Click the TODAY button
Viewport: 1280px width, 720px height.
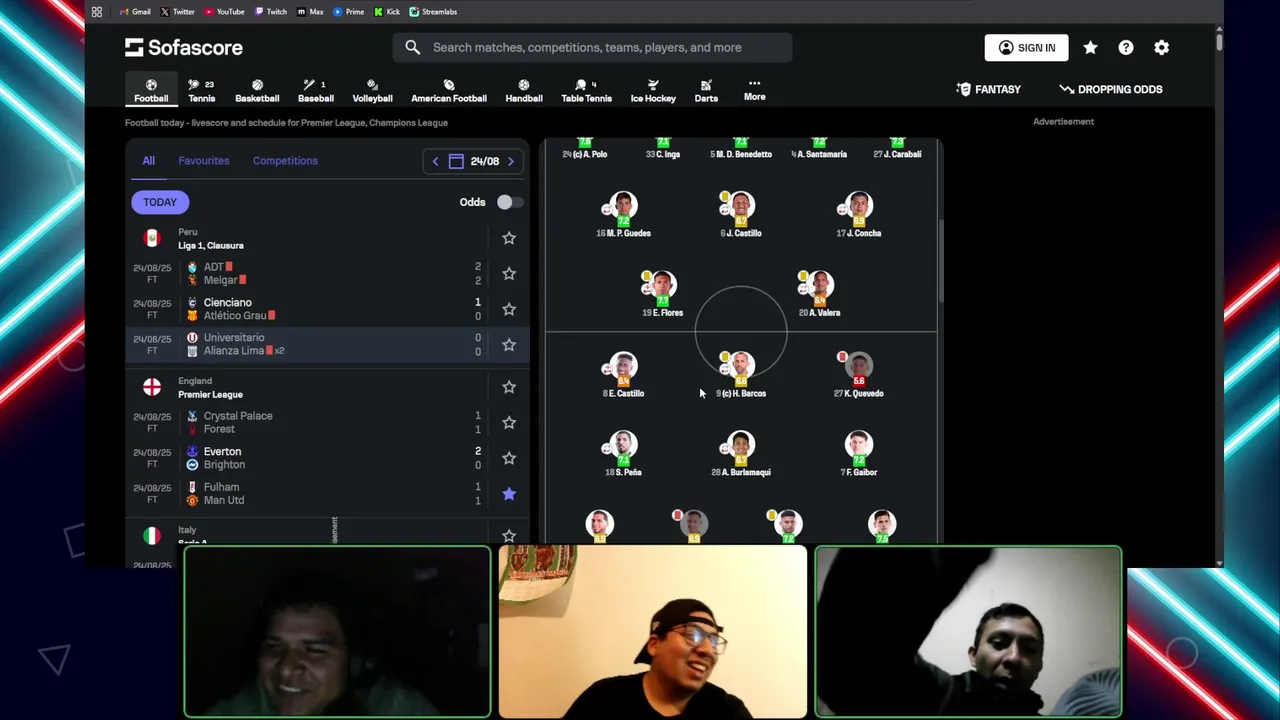tap(159, 202)
